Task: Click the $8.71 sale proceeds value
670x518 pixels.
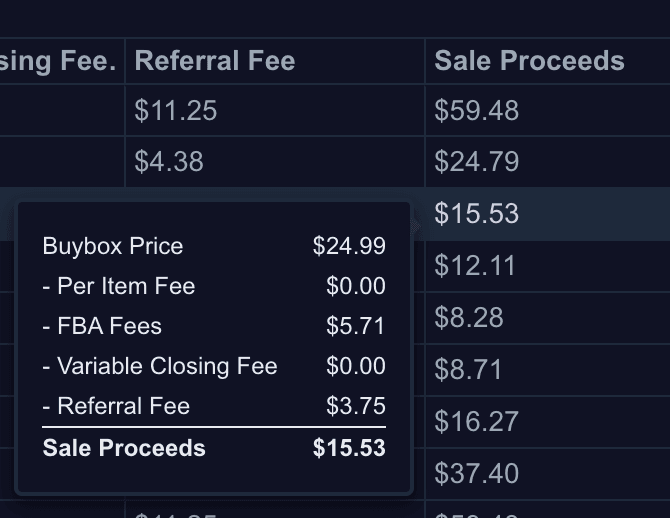Action: (x=468, y=370)
